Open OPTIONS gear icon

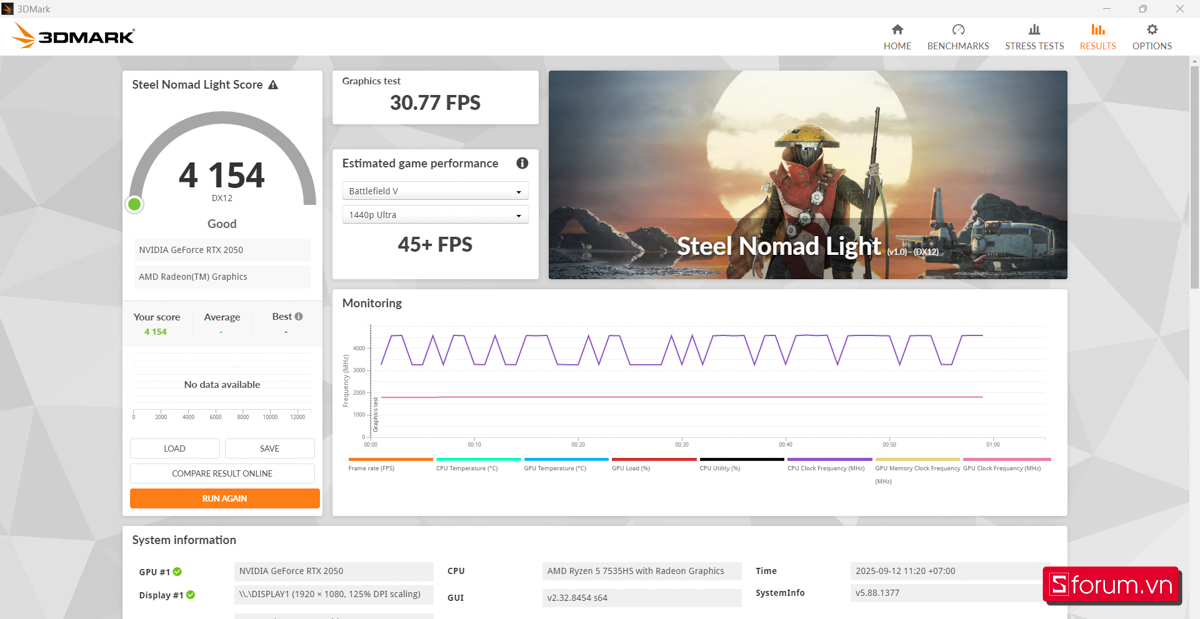[x=1152, y=30]
